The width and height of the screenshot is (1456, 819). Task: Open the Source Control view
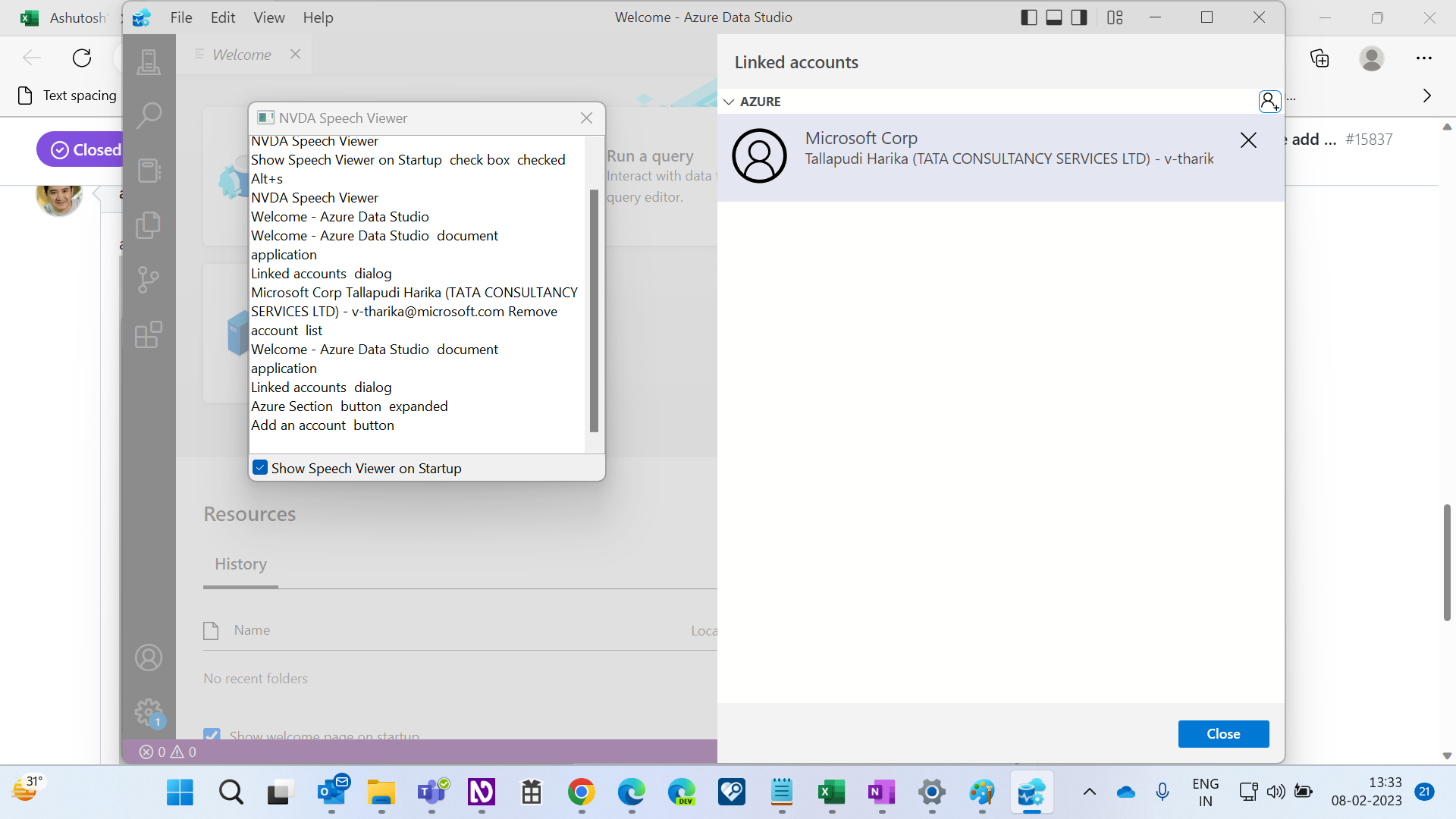click(149, 280)
